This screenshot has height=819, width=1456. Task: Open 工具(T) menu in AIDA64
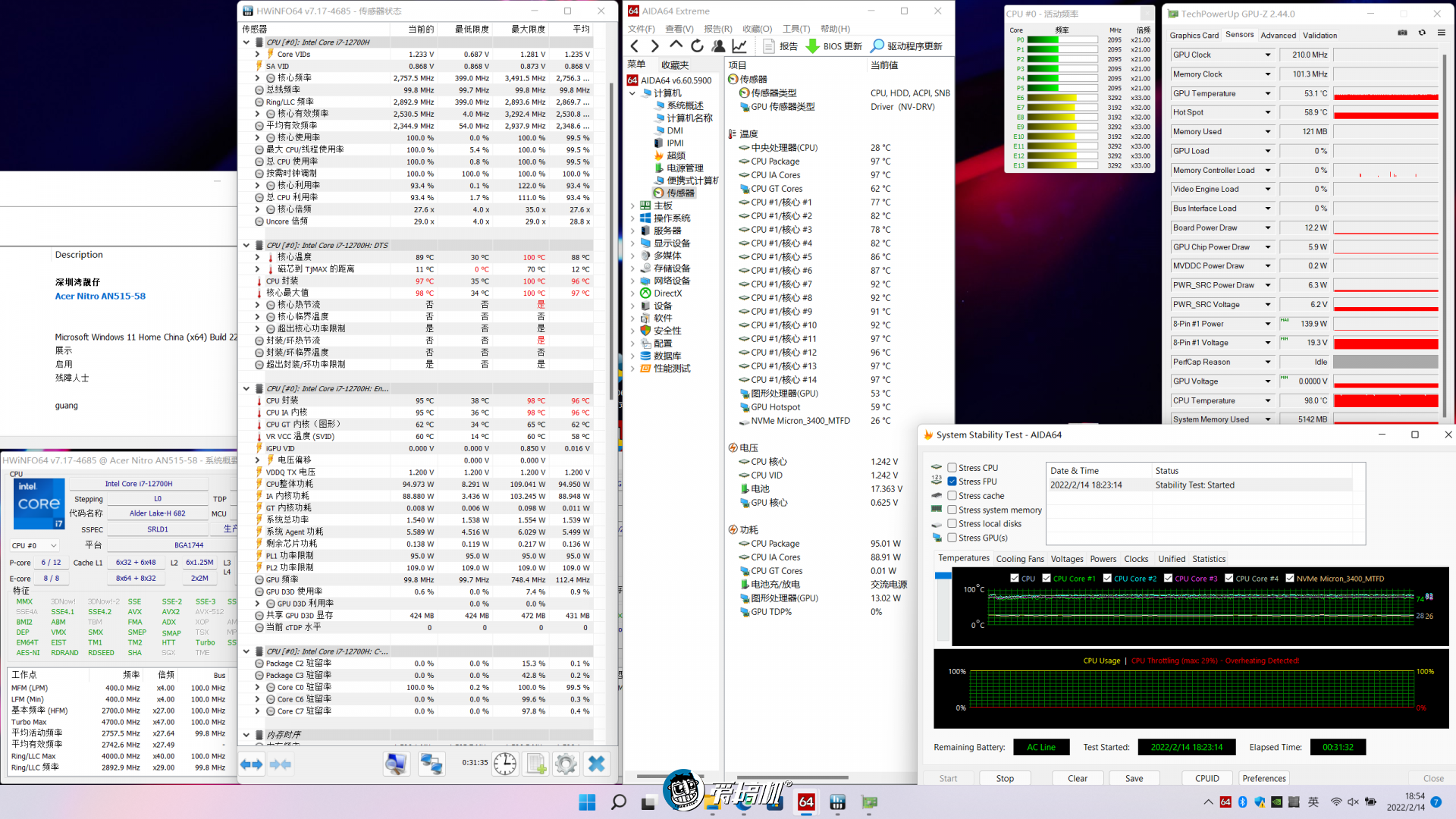[796, 29]
